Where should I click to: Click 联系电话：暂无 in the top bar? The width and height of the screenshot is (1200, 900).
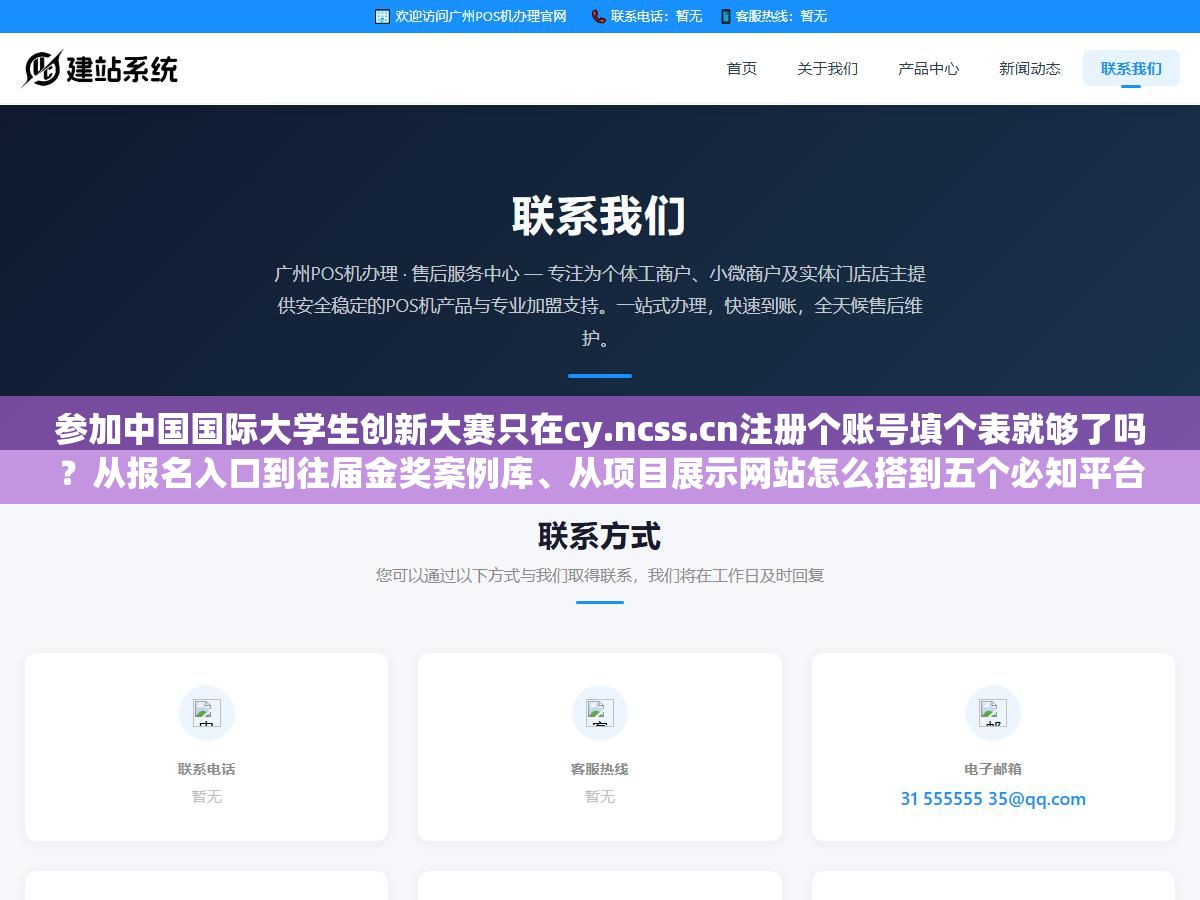[656, 16]
